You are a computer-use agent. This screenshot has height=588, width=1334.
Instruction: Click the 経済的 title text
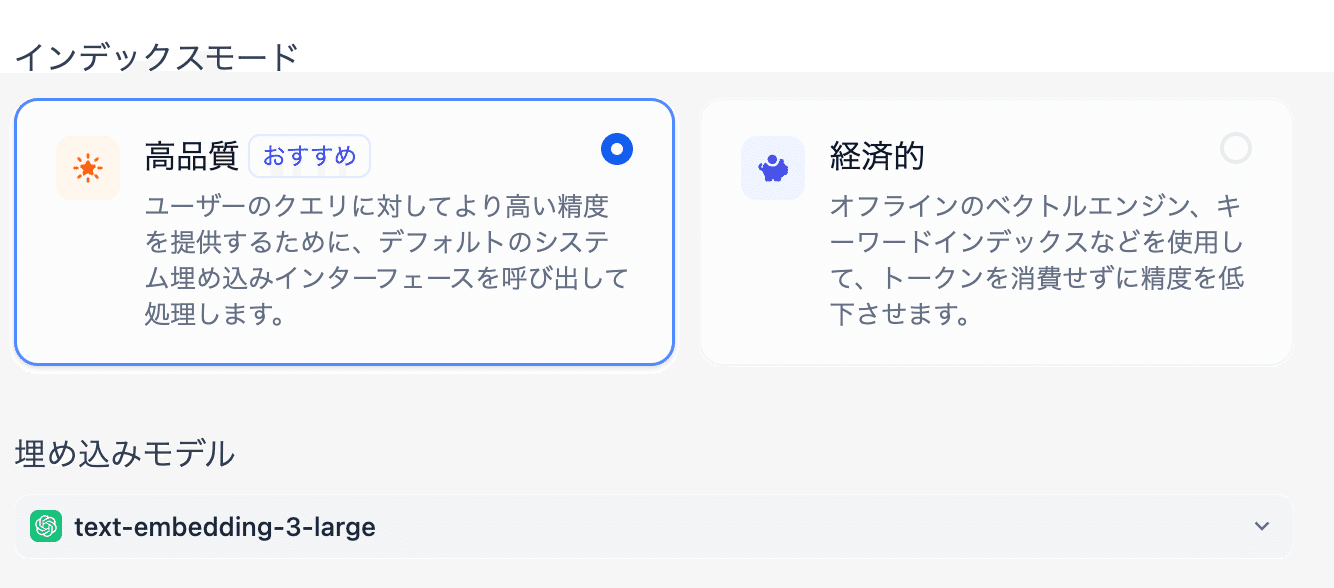click(877, 156)
